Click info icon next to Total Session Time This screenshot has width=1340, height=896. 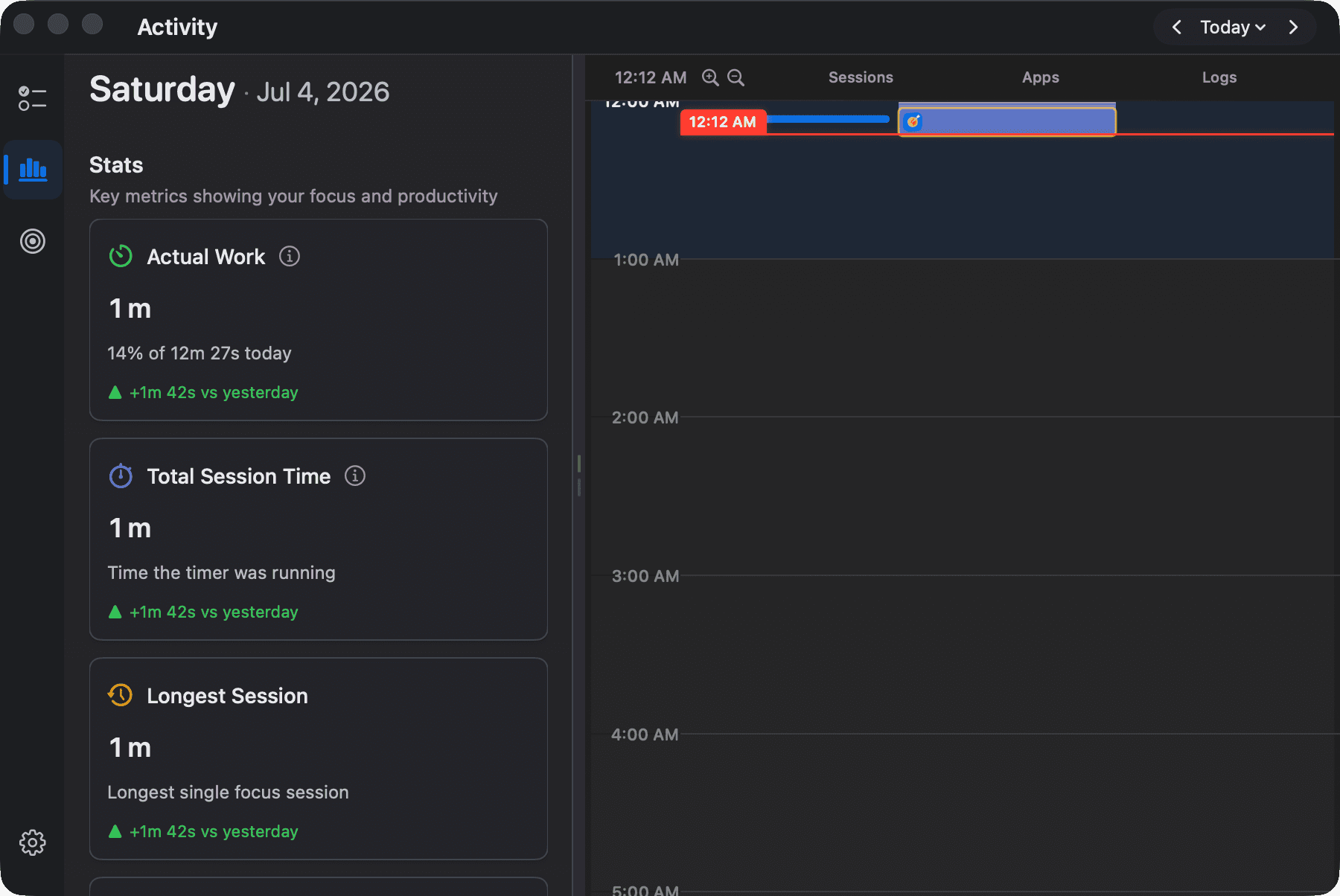coord(355,476)
